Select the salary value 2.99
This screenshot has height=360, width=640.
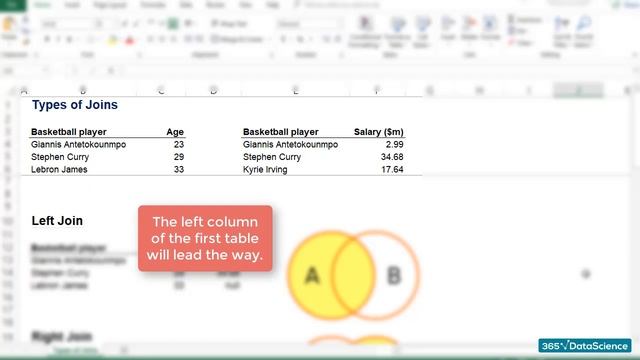click(394, 144)
